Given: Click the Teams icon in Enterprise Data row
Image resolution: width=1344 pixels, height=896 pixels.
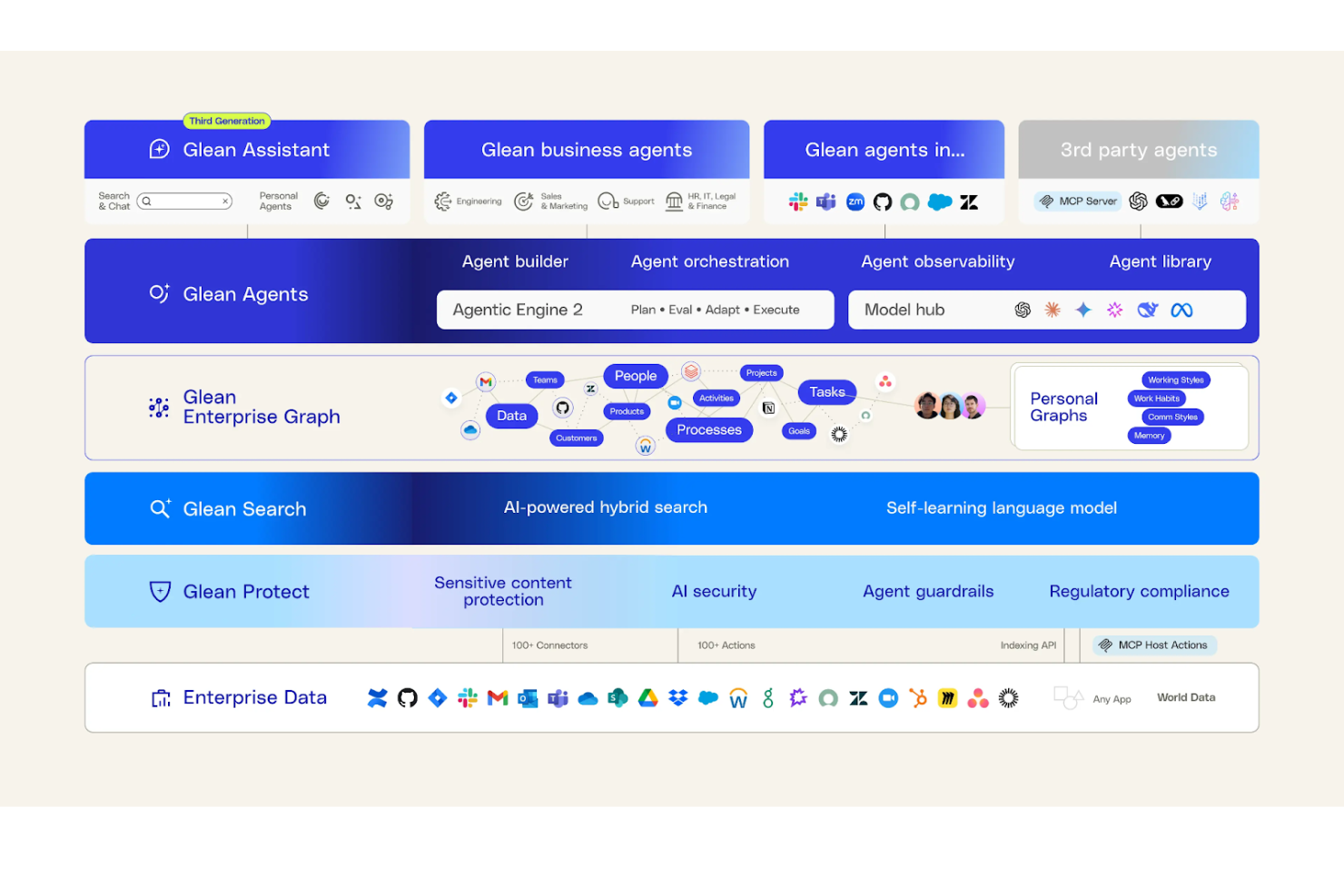Looking at the screenshot, I should tap(558, 698).
